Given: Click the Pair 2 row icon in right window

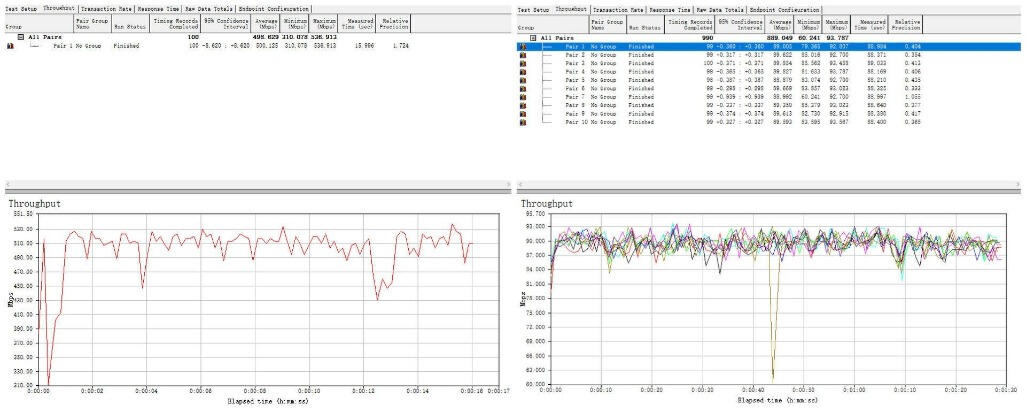Looking at the screenshot, I should (523, 56).
